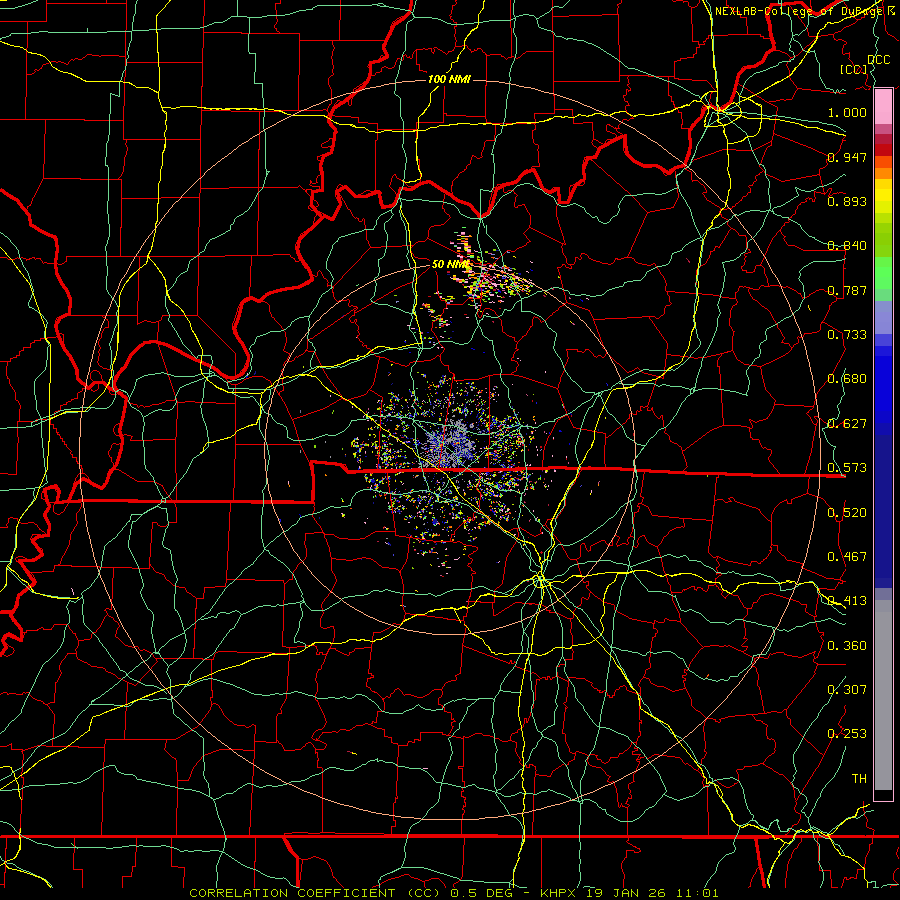Click the 0.680 legend value
This screenshot has height=900, width=900.
(847, 379)
